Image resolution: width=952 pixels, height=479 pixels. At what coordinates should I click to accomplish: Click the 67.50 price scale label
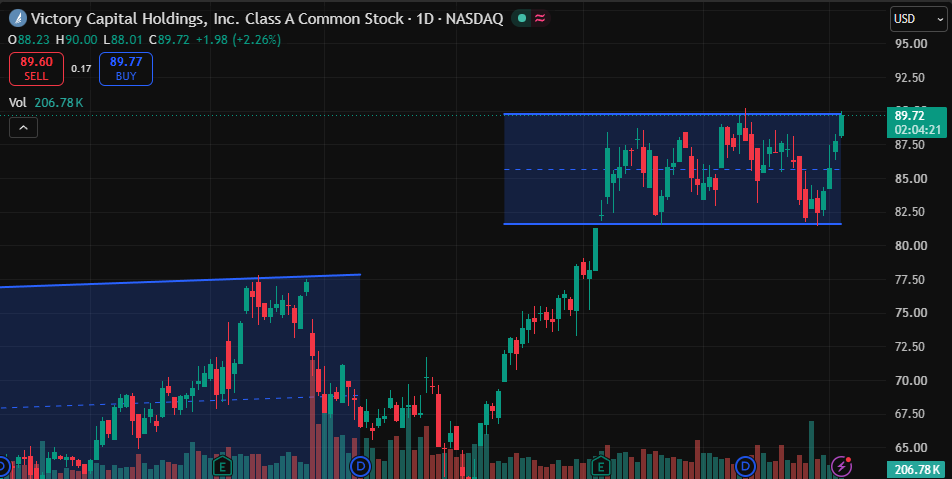coord(912,413)
